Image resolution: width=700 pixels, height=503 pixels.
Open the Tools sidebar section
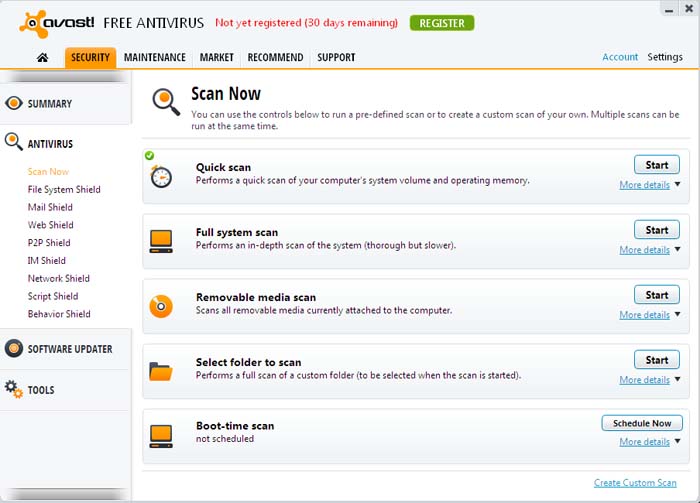[66, 390]
